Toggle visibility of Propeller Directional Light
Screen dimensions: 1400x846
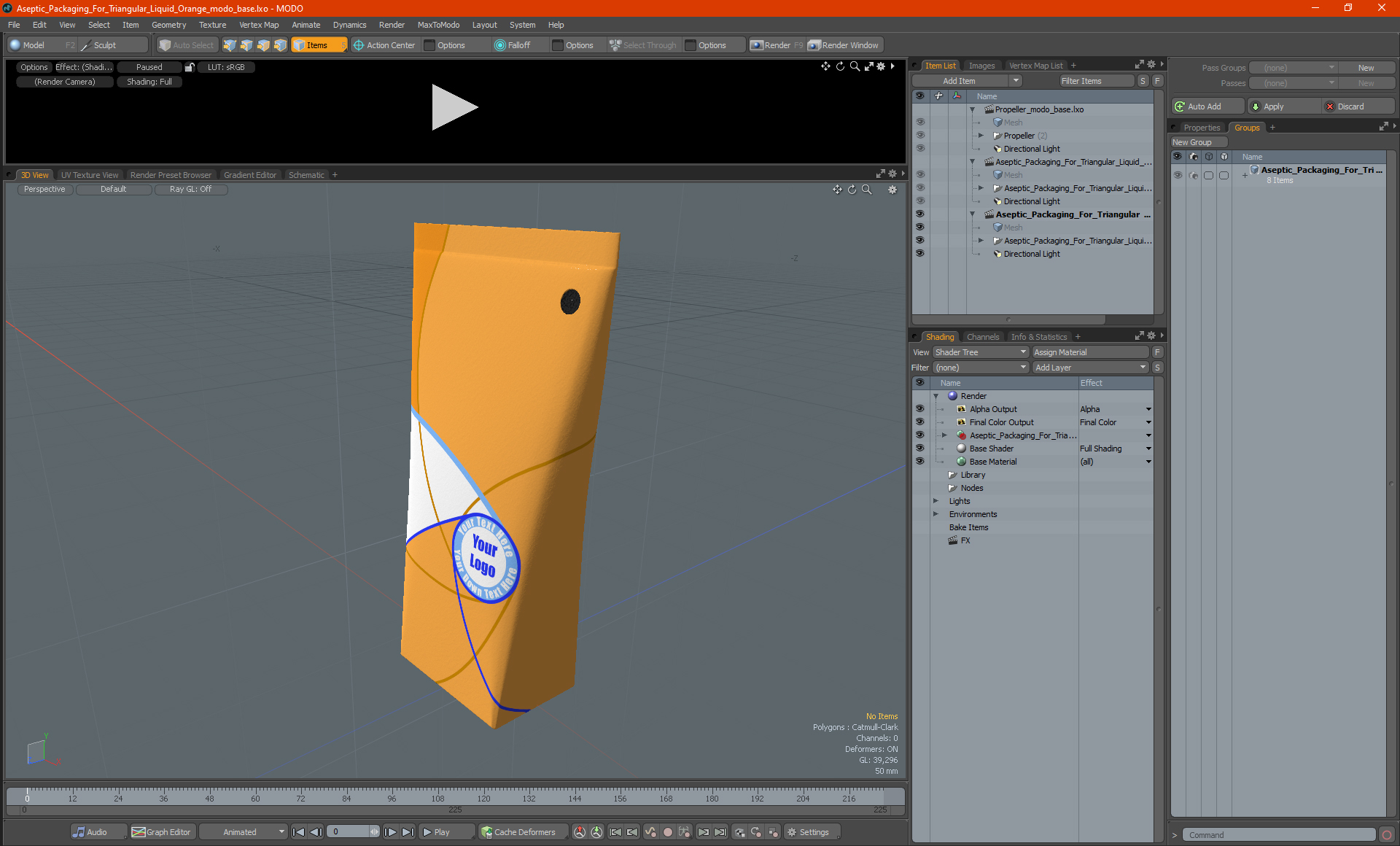click(920, 148)
